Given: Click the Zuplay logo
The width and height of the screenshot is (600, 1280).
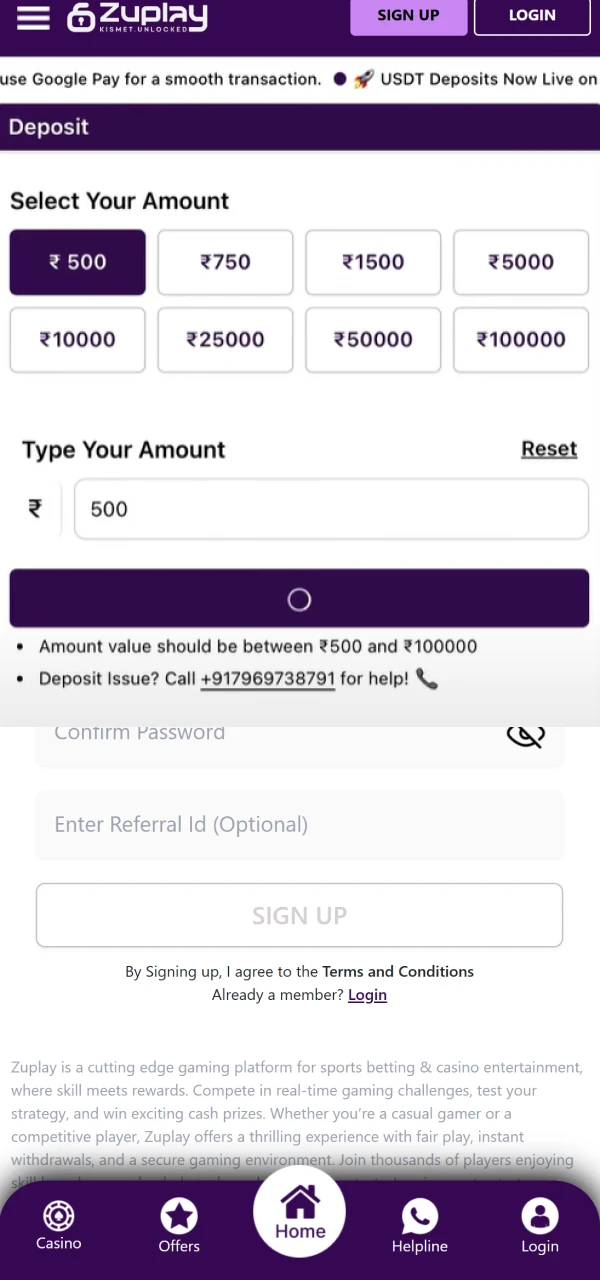Looking at the screenshot, I should click(137, 16).
